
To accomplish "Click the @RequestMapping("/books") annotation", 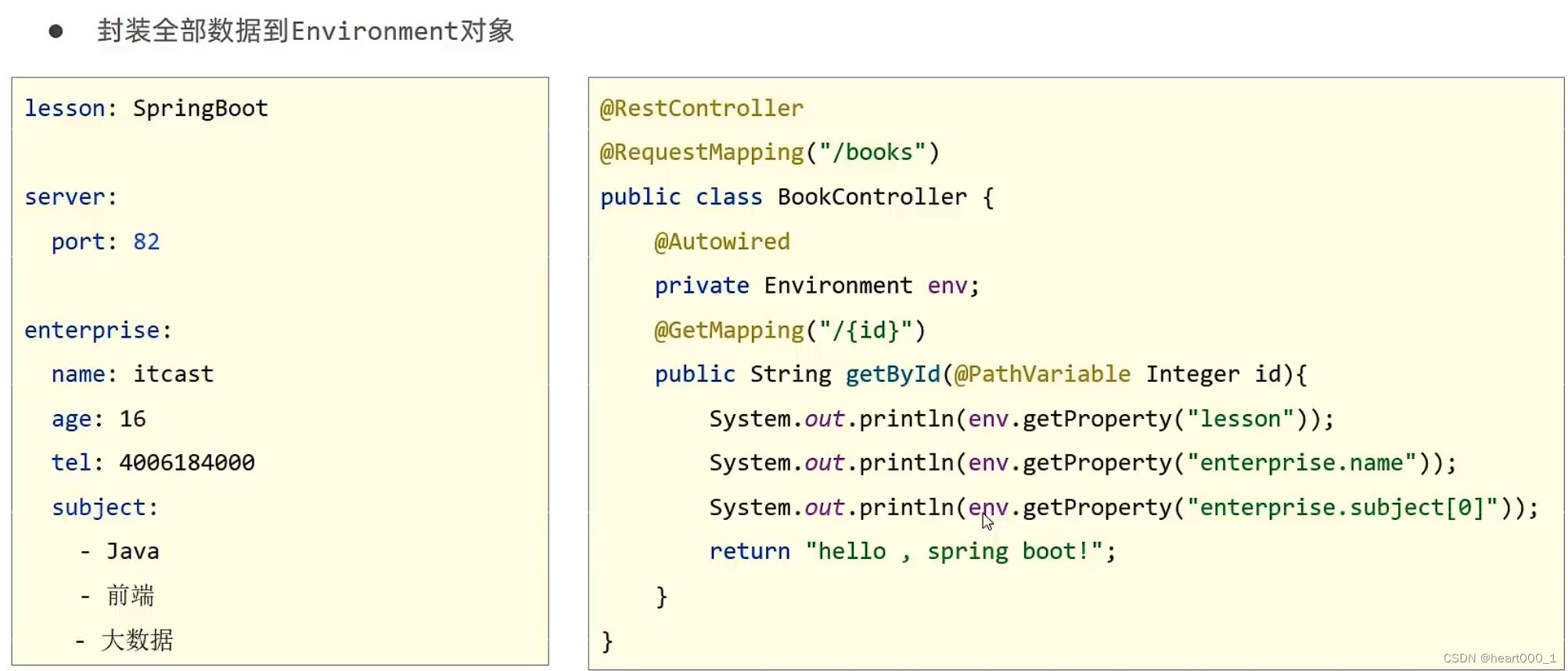I will pos(770,152).
